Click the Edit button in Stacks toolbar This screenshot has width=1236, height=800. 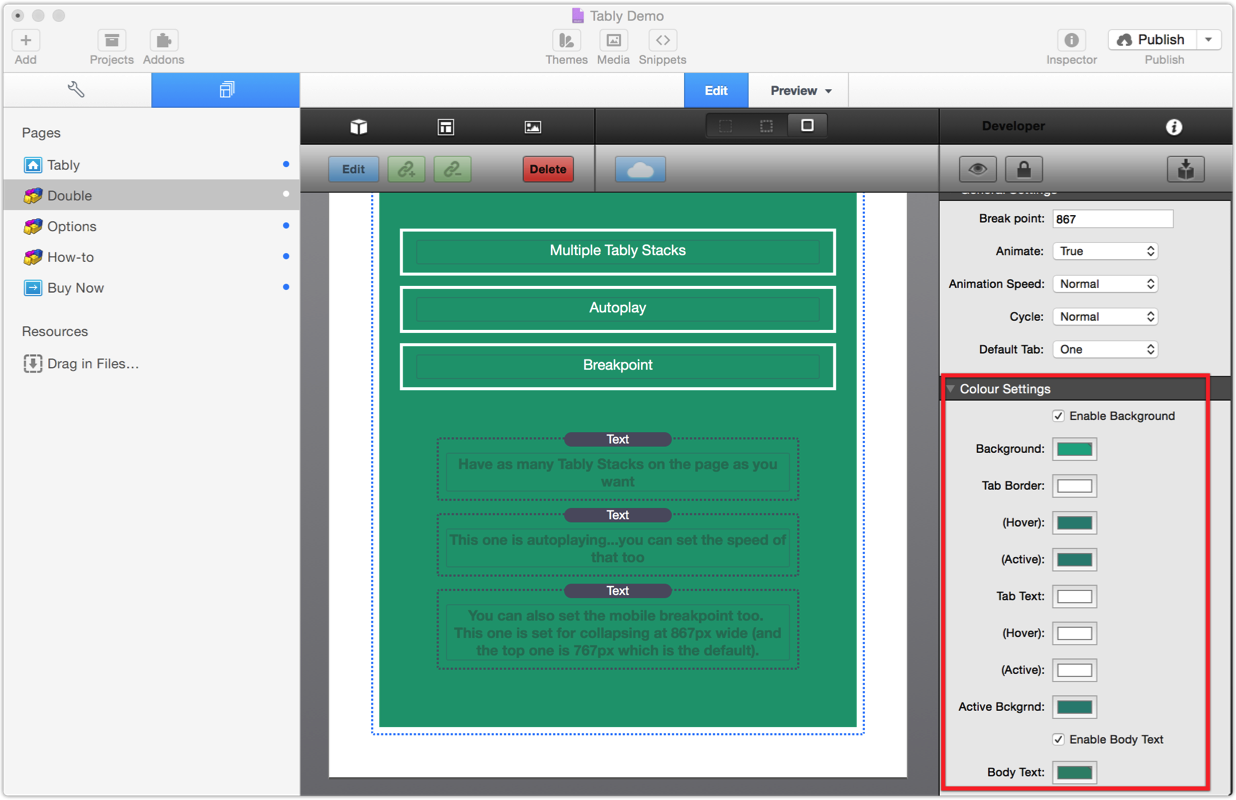click(x=353, y=169)
